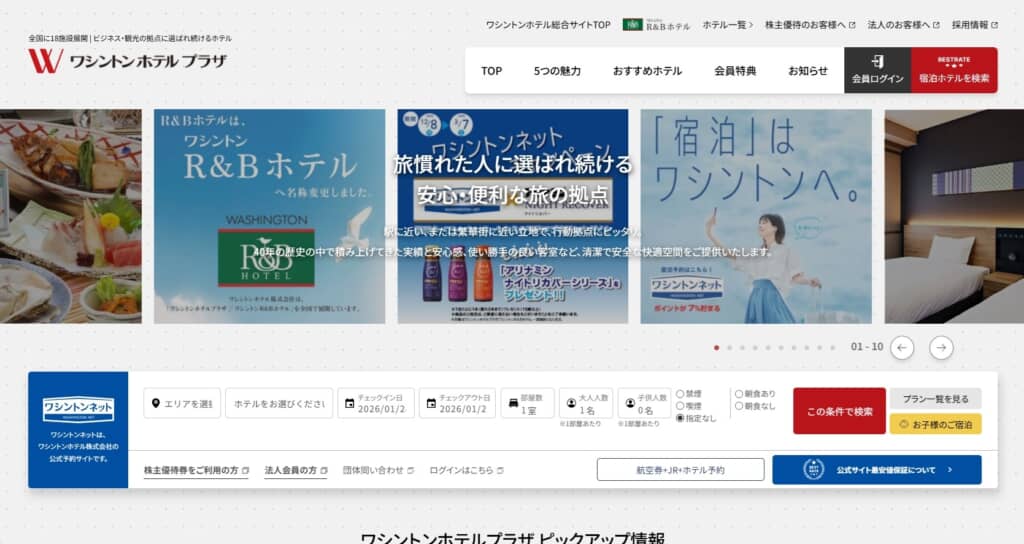Select the 朝食あり radio button

pos(739,394)
